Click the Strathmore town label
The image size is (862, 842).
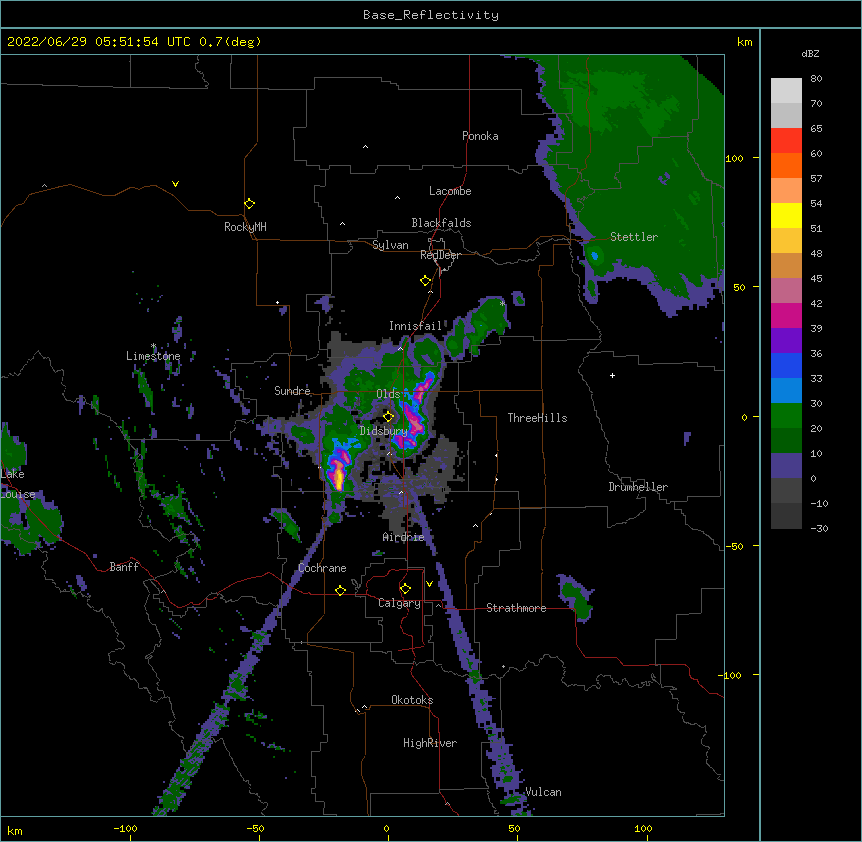point(516,608)
